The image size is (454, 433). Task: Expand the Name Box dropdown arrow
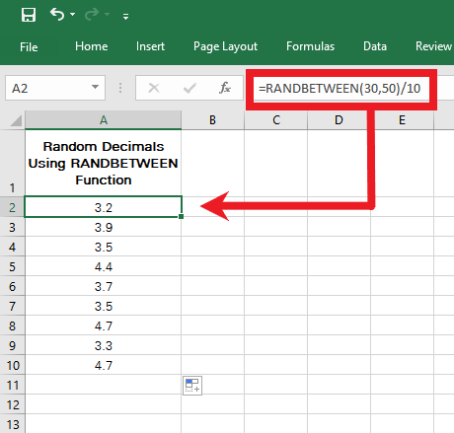95,87
